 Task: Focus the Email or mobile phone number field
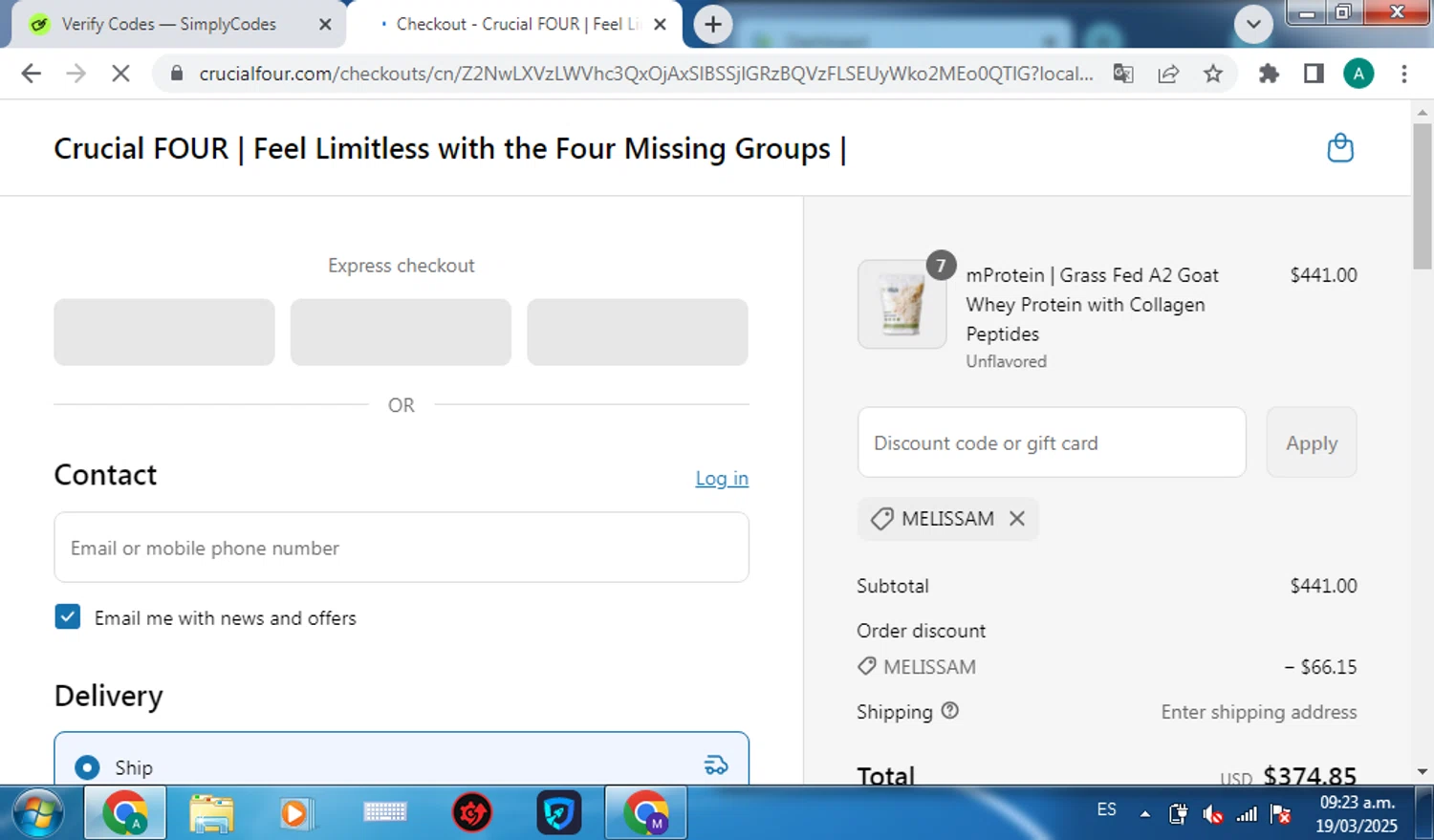point(402,548)
